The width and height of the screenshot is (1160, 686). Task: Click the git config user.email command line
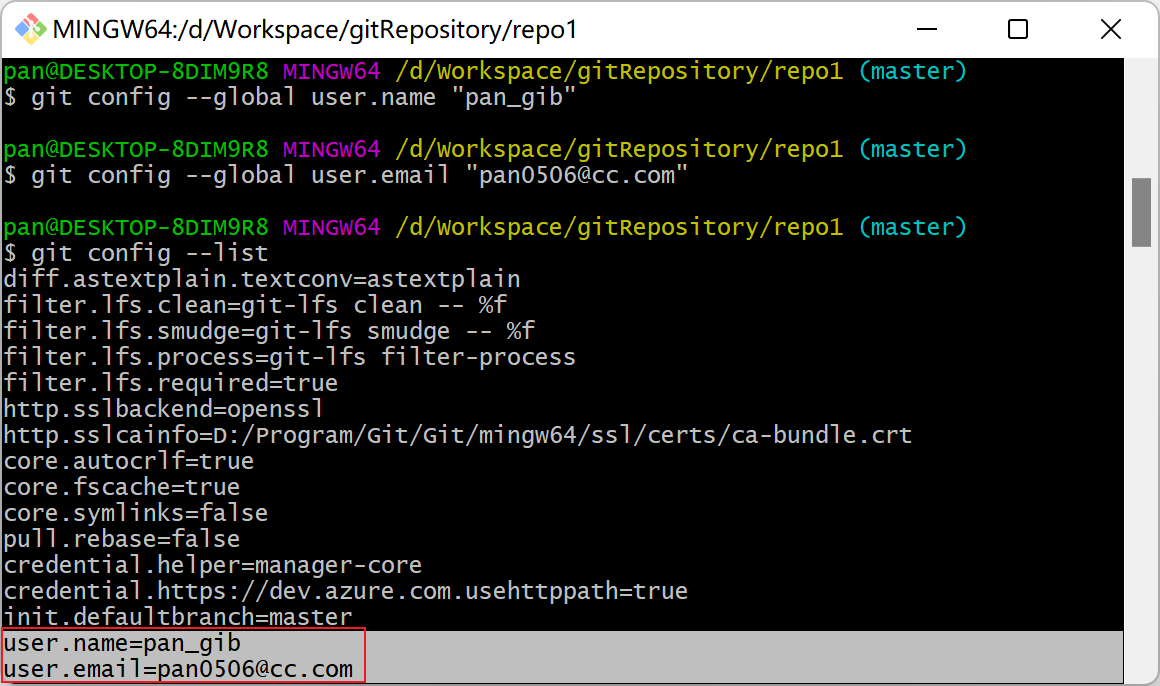point(360,175)
